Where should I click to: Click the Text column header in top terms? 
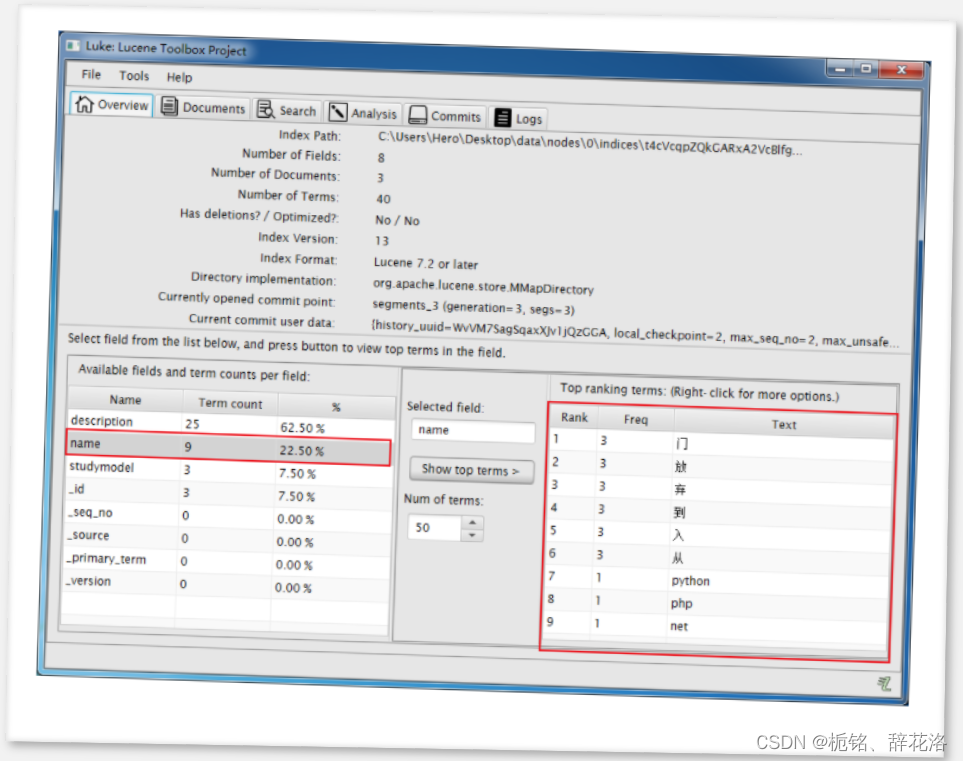(x=784, y=424)
